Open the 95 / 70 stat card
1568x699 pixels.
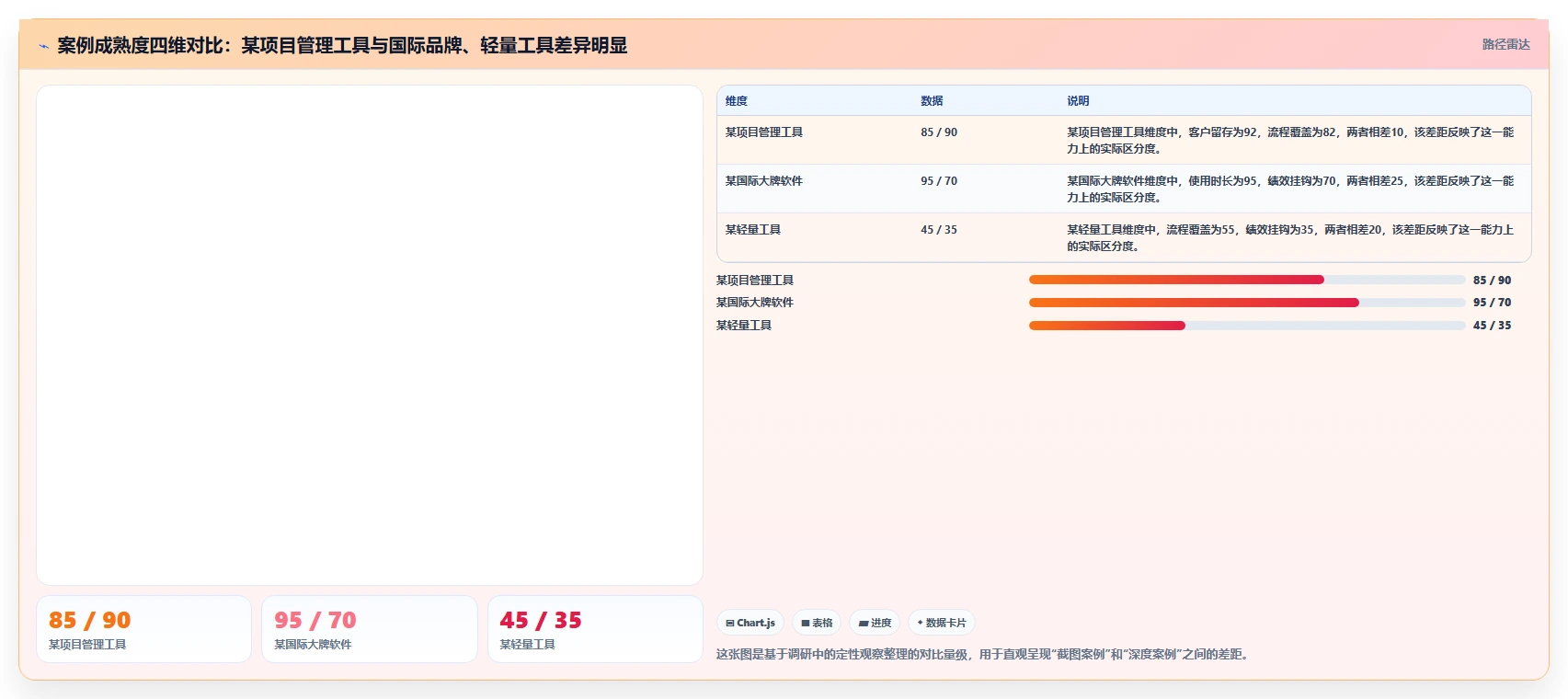click(370, 629)
